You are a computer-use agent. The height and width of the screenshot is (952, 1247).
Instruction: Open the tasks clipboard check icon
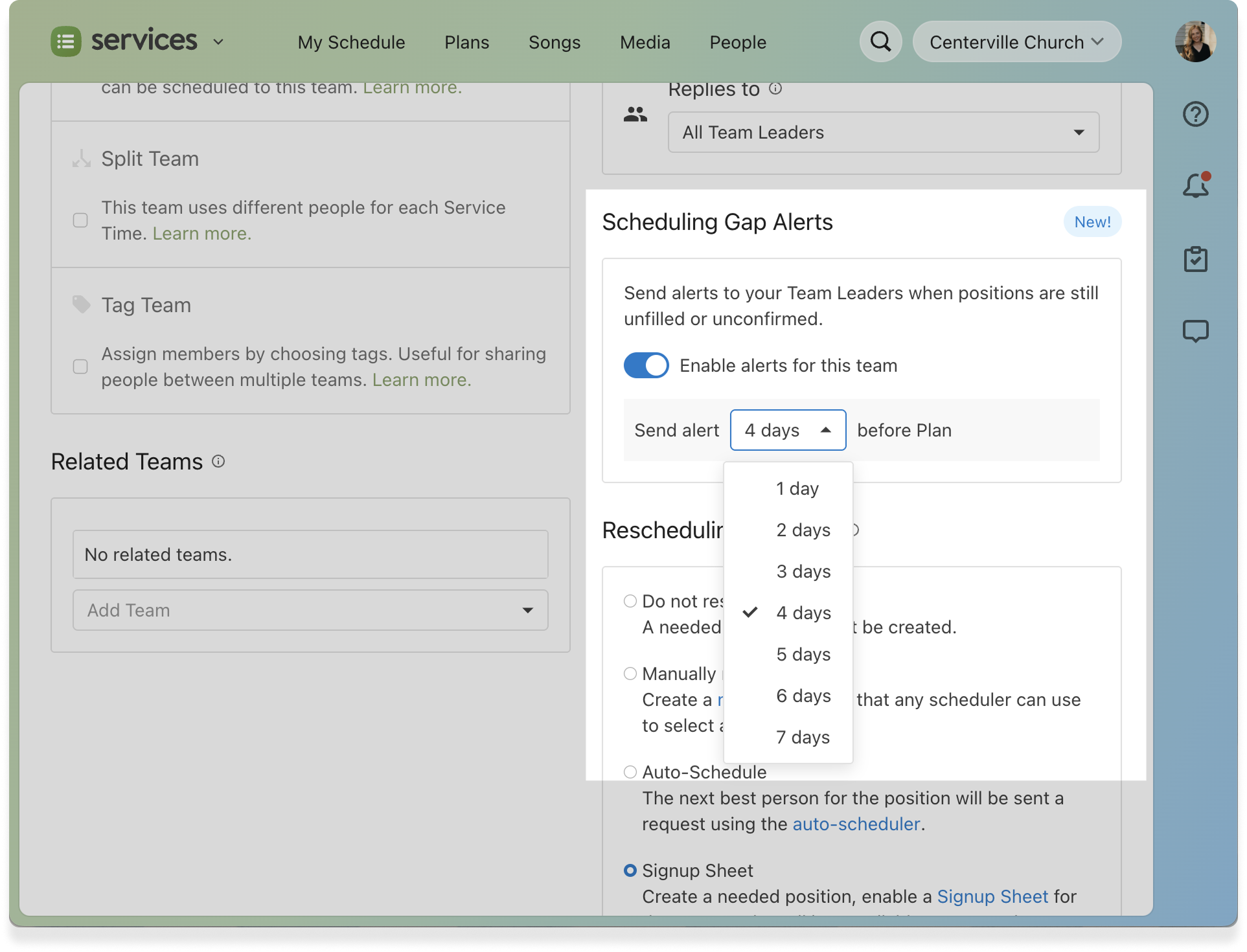click(x=1195, y=259)
